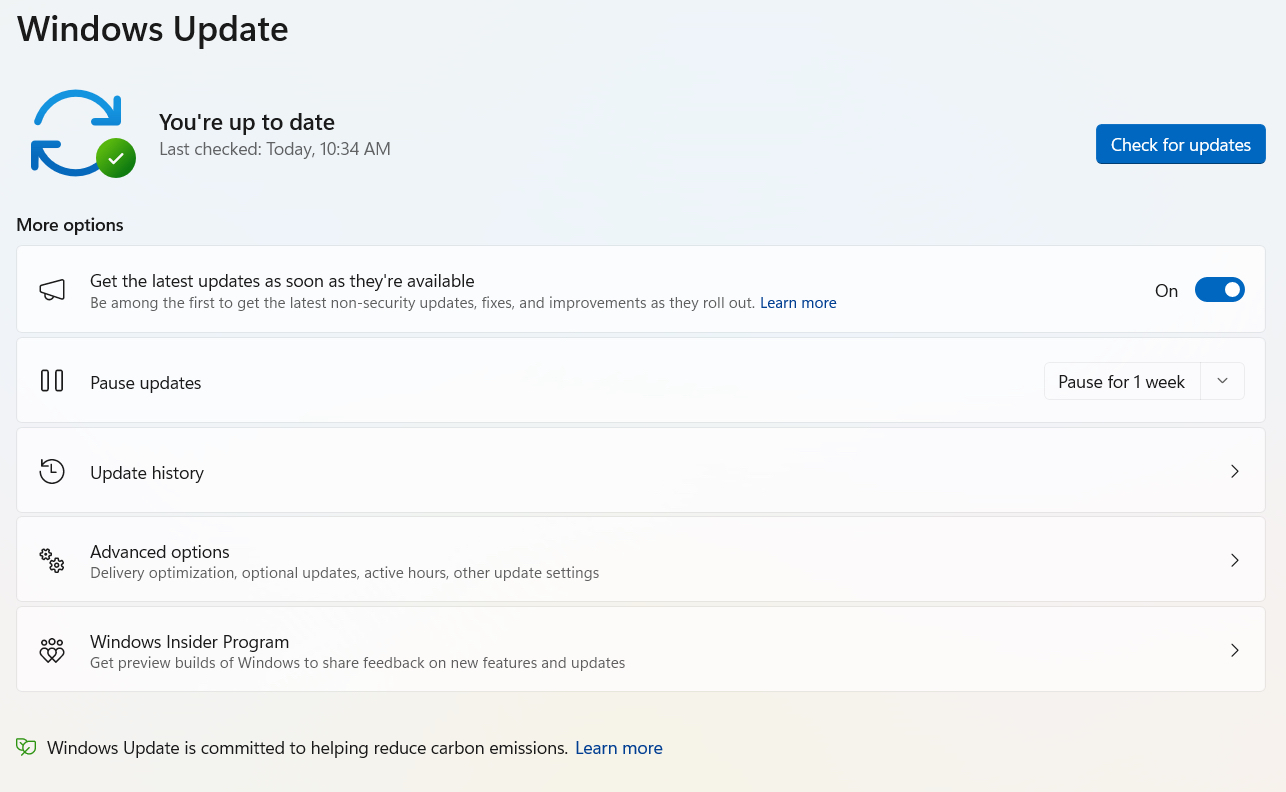Click the pause icon beside Pause updates

click(52, 381)
